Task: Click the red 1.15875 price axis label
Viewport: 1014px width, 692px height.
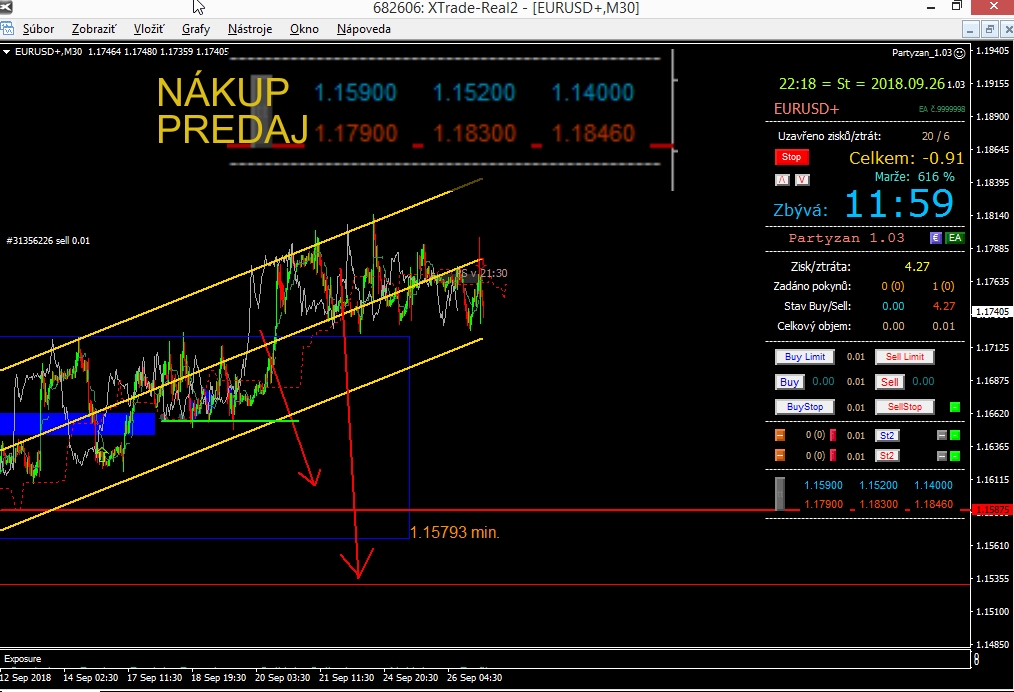Action: tap(992, 510)
